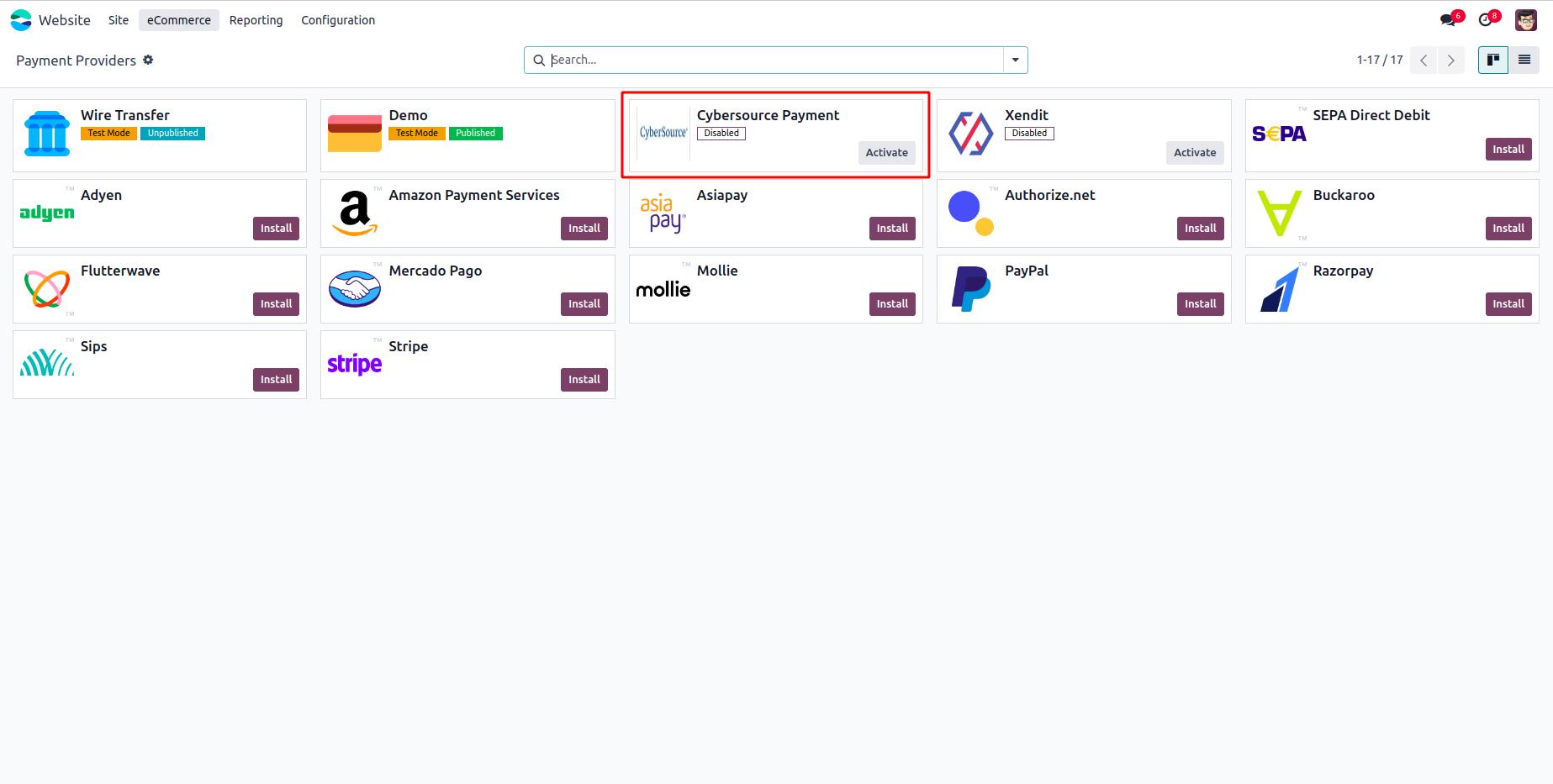1553x784 pixels.
Task: Open the Reporting menu
Action: 256,20
